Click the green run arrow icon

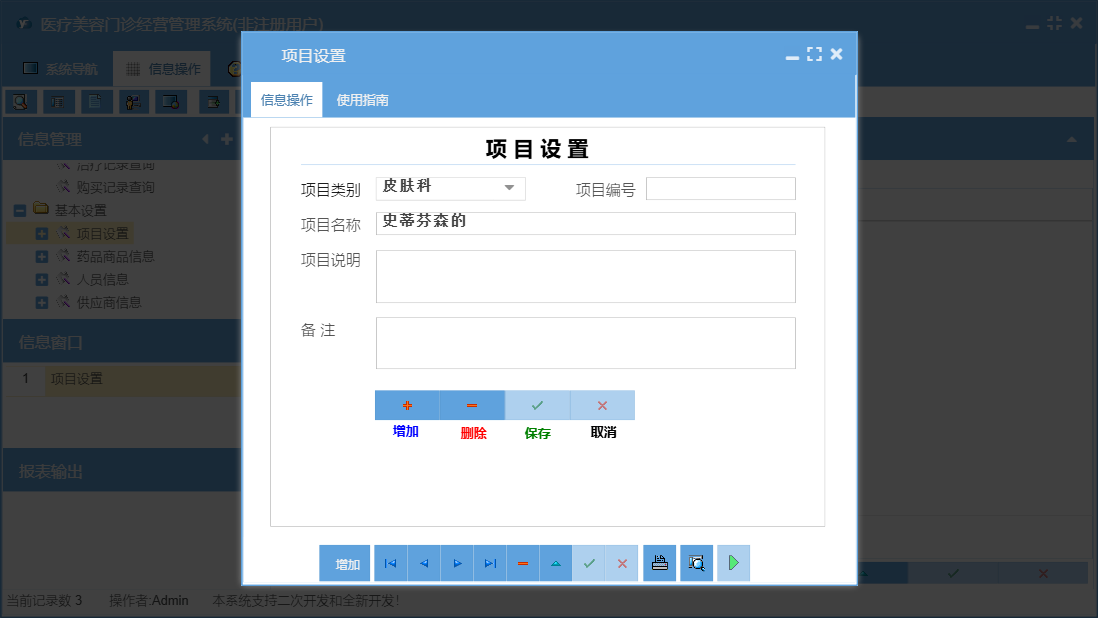[733, 563]
